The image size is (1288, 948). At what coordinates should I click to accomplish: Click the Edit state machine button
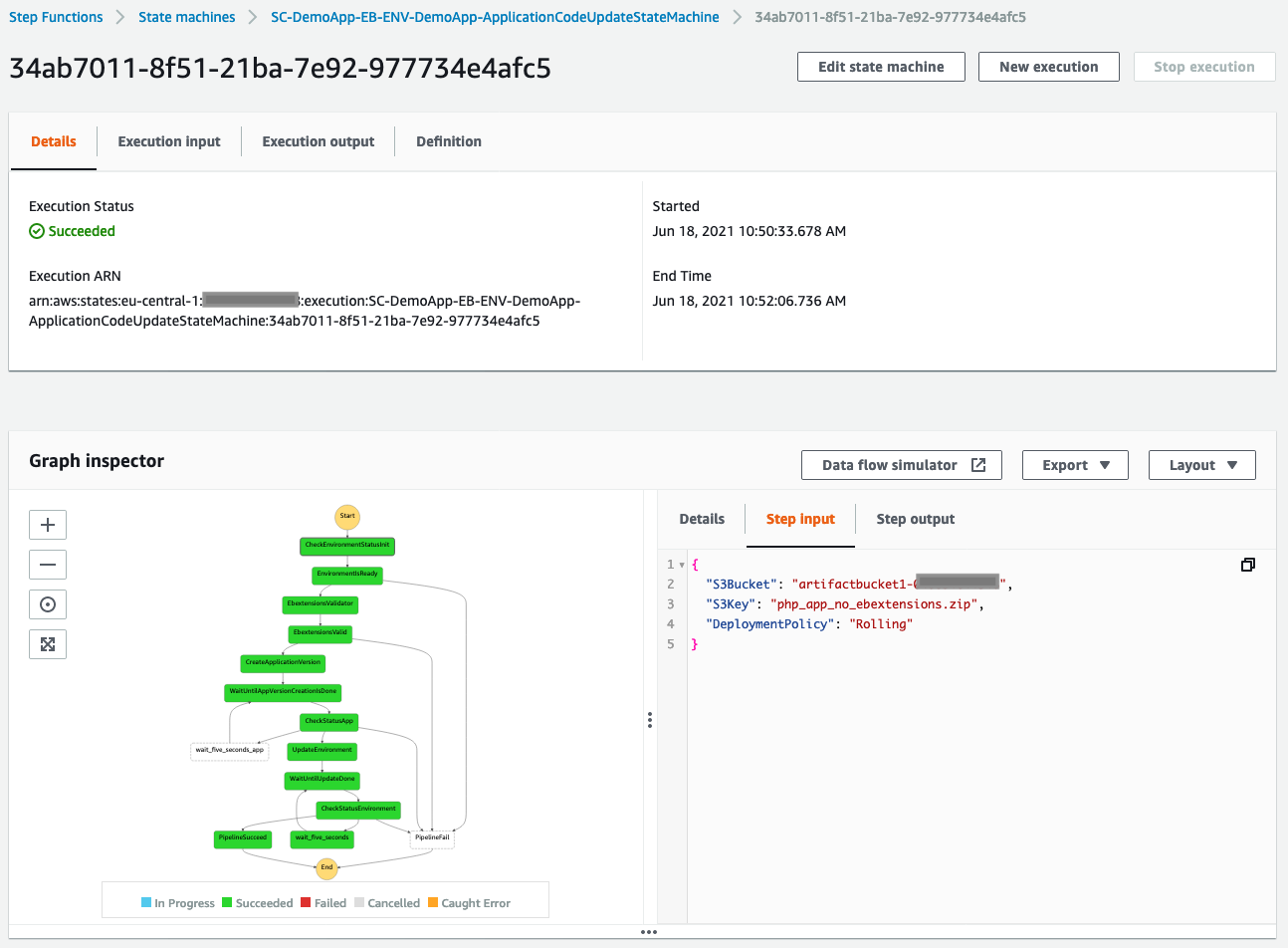pos(881,67)
